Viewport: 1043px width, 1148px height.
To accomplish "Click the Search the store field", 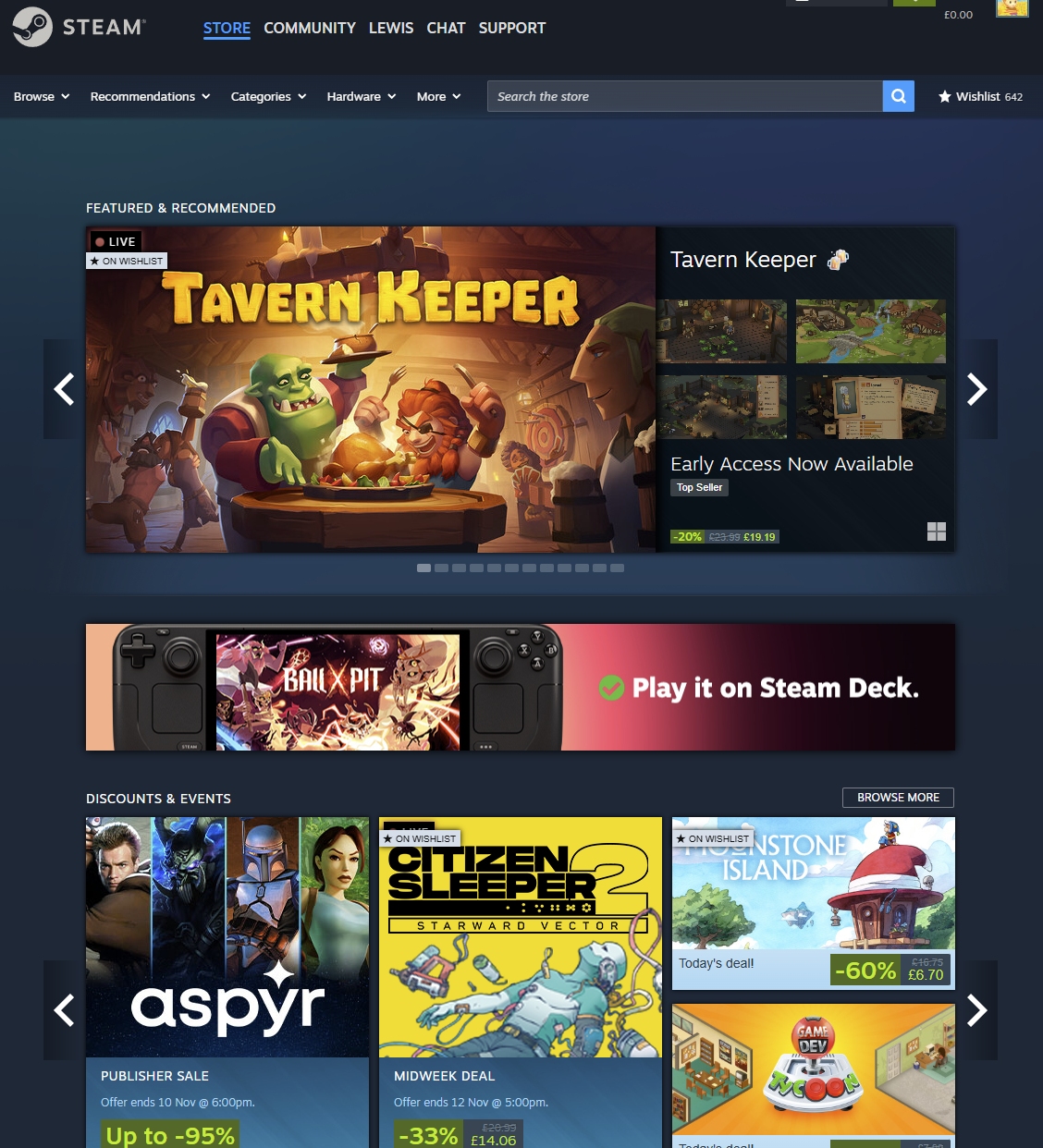I will pos(684,96).
